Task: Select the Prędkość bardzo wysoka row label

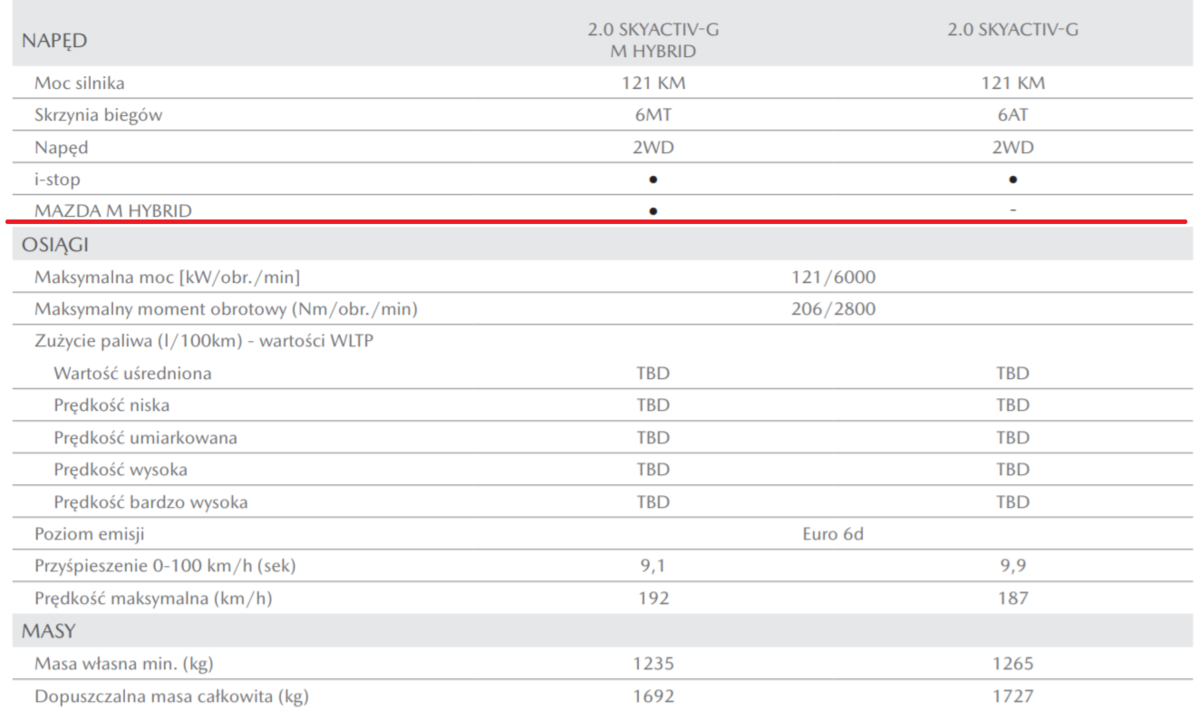Action: coord(150,502)
